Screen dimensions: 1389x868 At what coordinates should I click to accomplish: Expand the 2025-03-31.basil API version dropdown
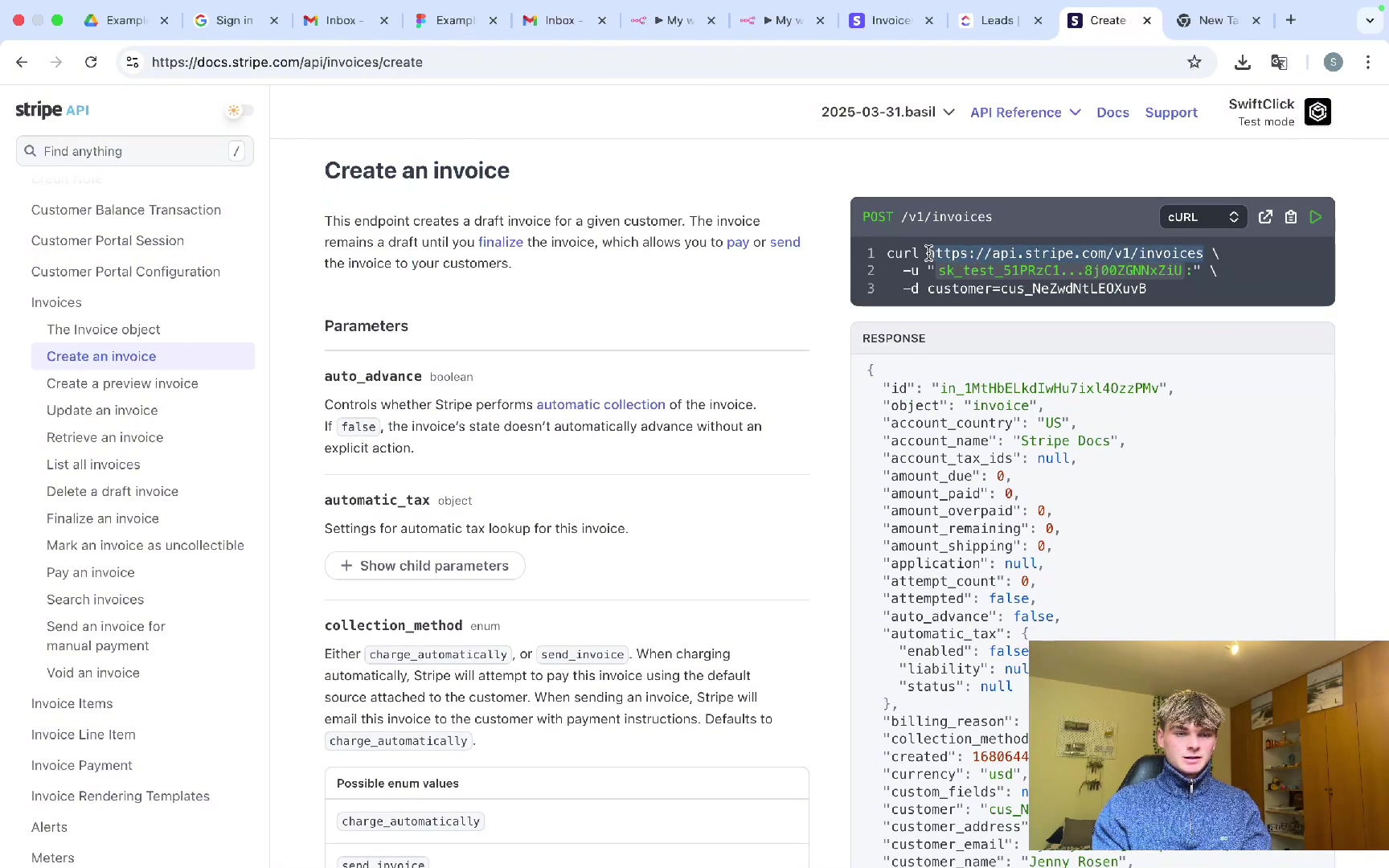click(x=887, y=113)
